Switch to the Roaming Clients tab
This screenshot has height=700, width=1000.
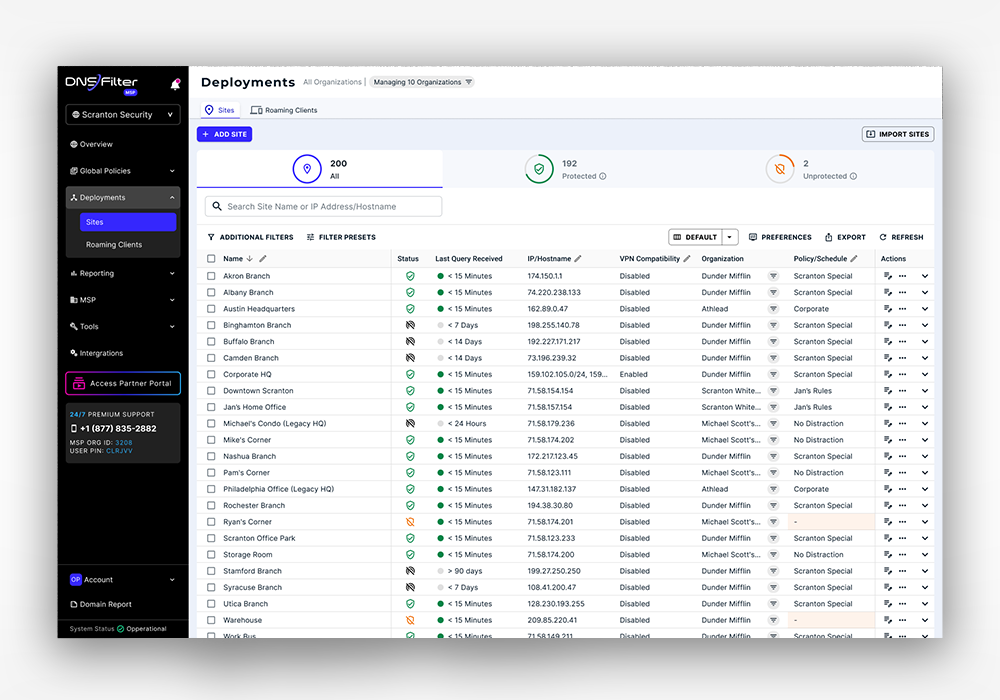click(x=284, y=110)
